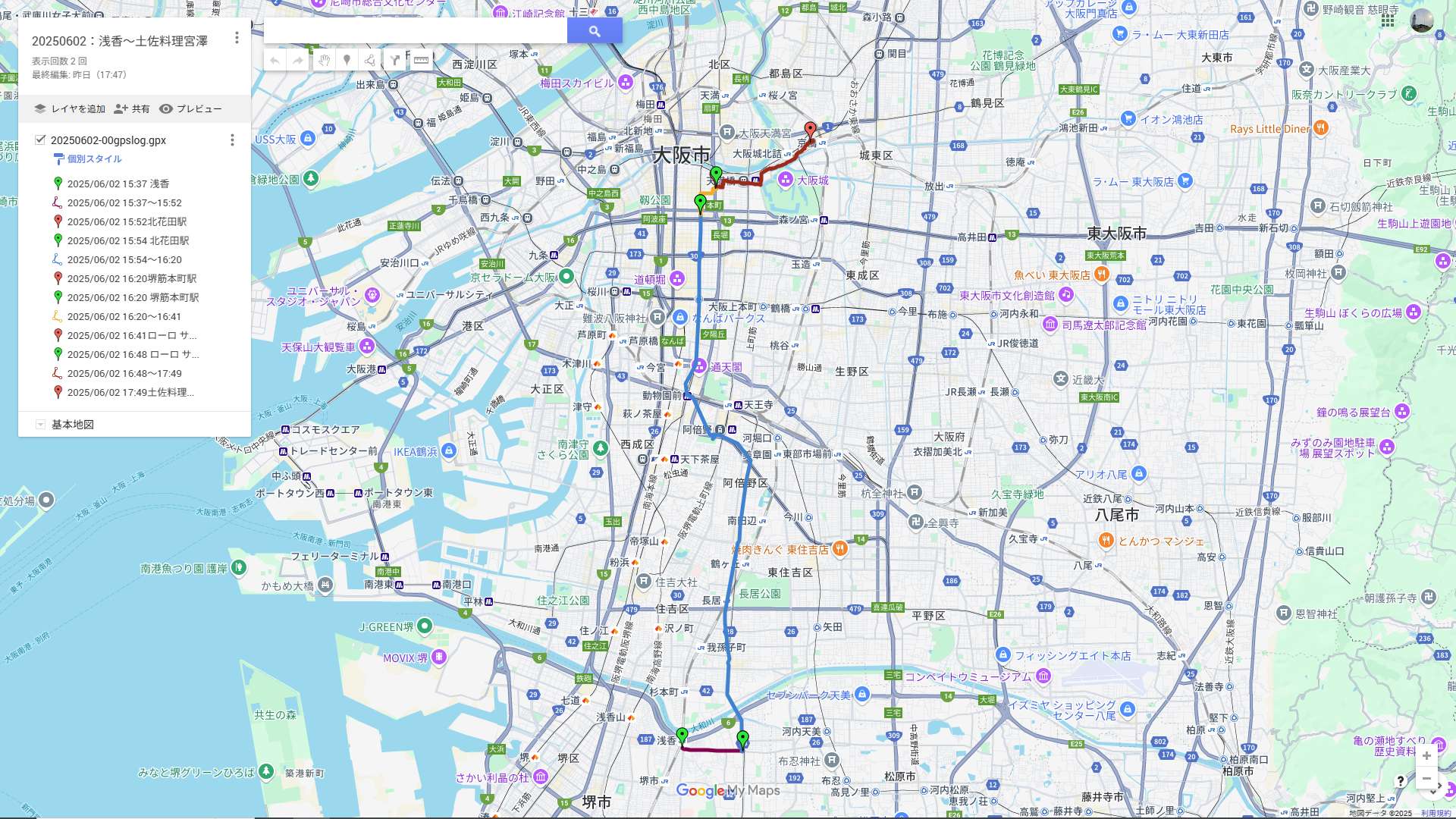Image resolution: width=1456 pixels, height=819 pixels.
Task: Select the Add marker tool
Action: click(x=347, y=61)
